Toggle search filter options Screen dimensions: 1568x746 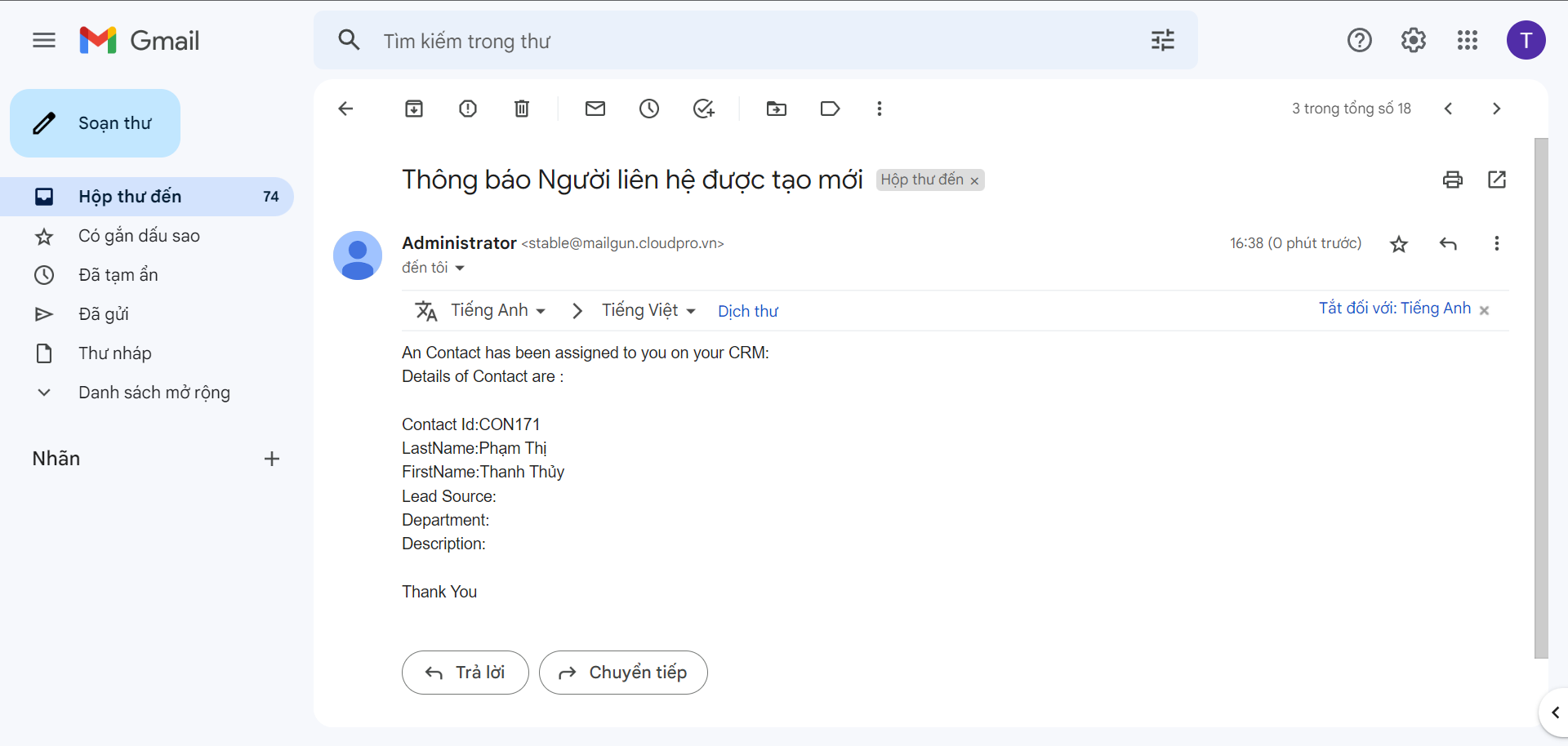point(1162,40)
